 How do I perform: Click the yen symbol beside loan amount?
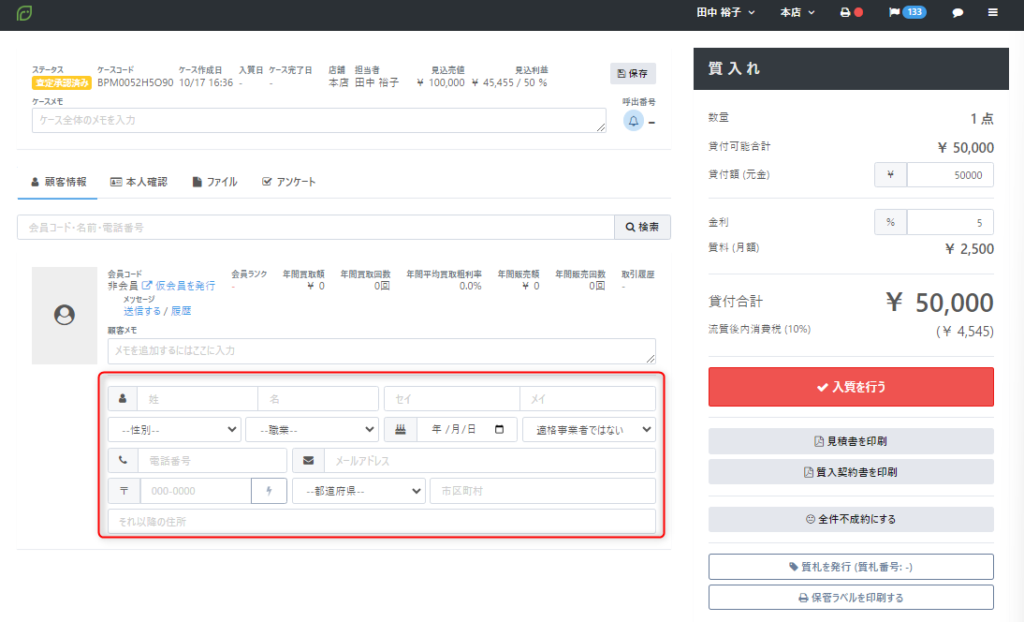click(890, 174)
